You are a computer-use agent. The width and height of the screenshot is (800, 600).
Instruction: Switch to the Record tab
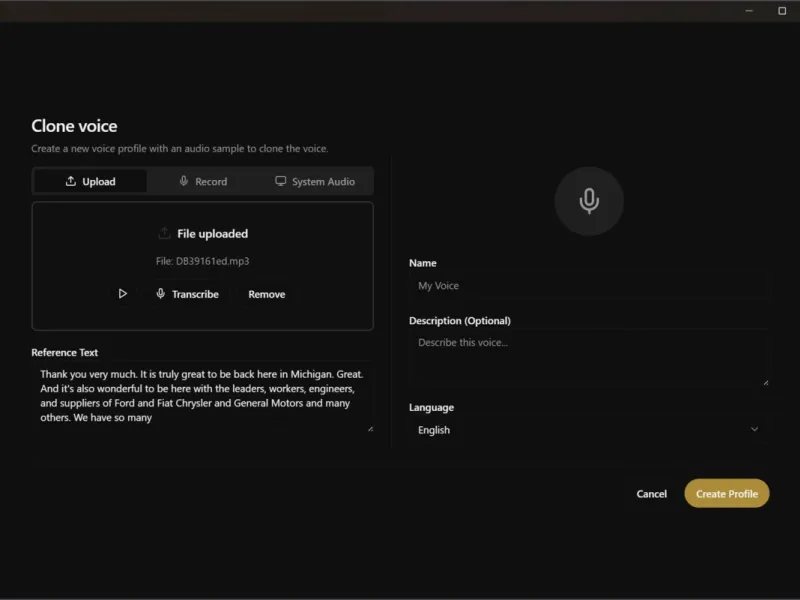click(203, 182)
